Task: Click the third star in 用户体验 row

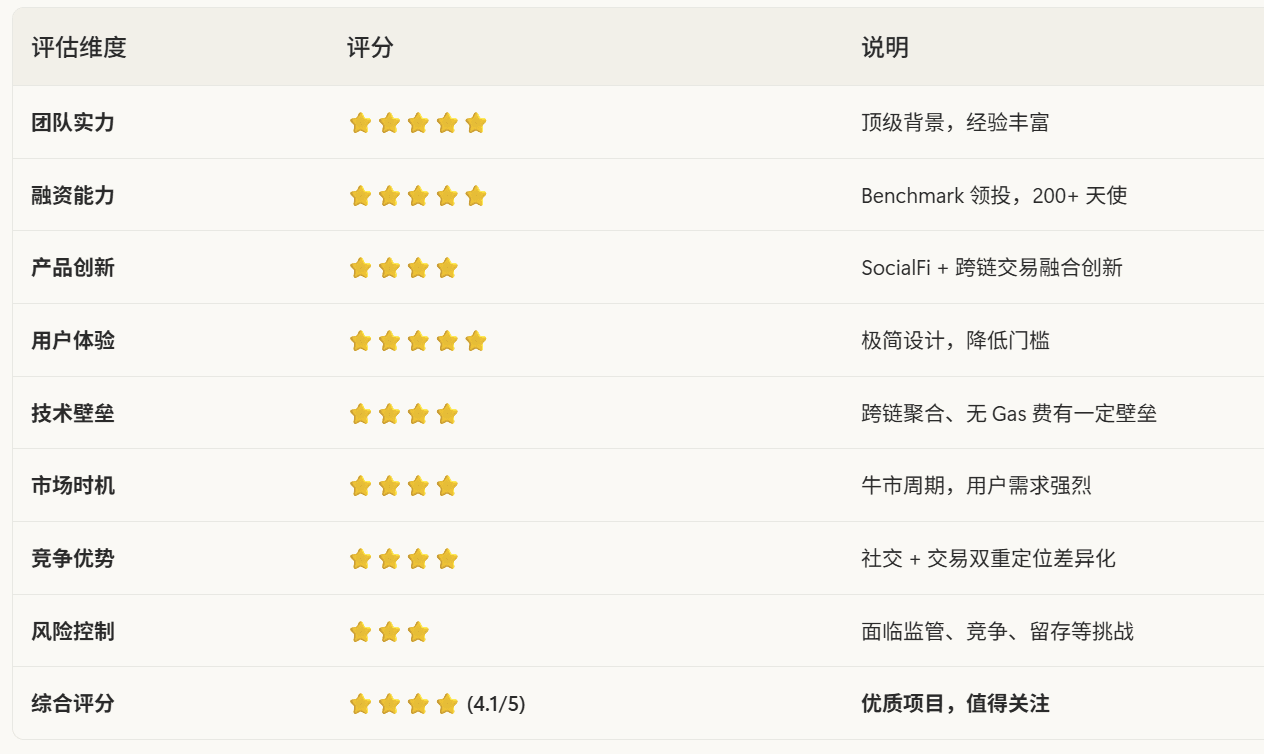Action: point(418,341)
